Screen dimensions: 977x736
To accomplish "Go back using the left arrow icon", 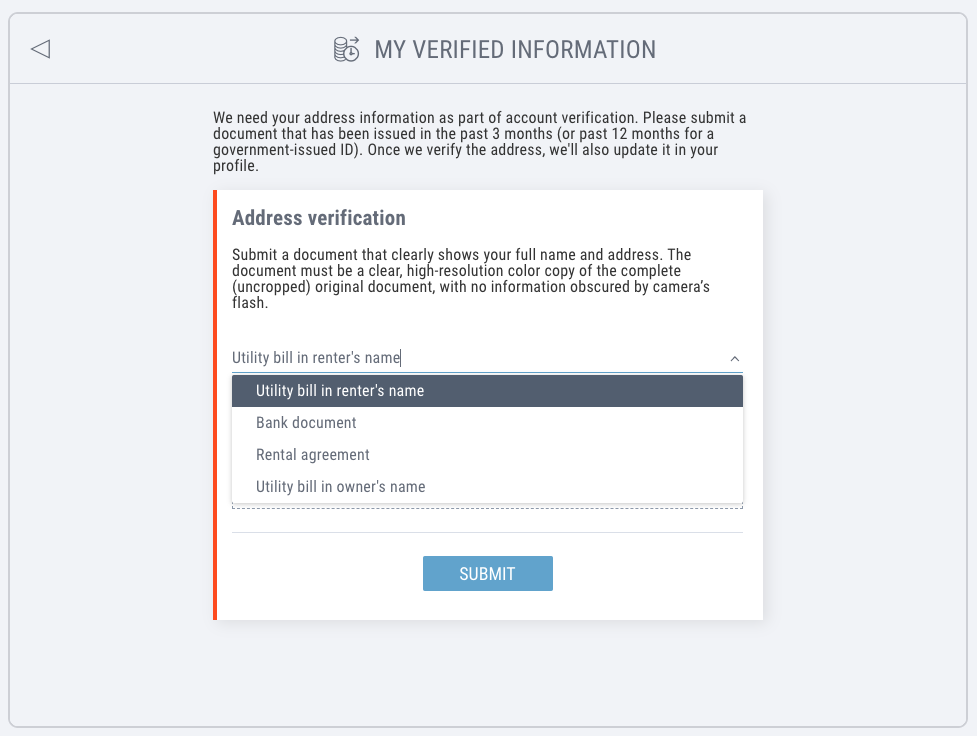I will click(40, 49).
